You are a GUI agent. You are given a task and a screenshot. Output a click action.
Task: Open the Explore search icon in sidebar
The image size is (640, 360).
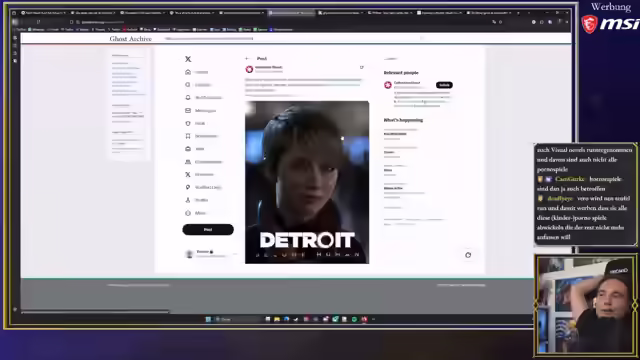(x=188, y=85)
